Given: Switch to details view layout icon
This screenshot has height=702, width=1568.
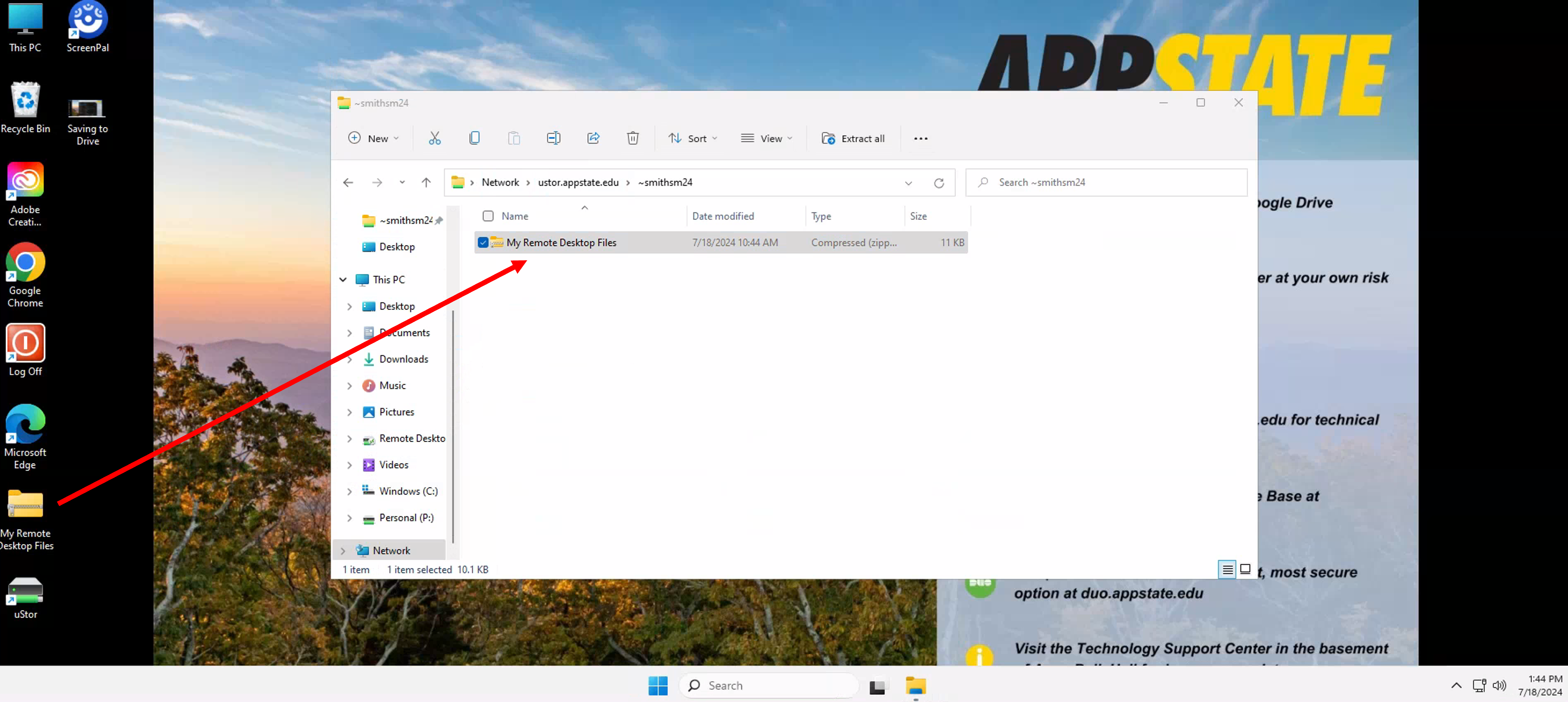Looking at the screenshot, I should click(1227, 569).
